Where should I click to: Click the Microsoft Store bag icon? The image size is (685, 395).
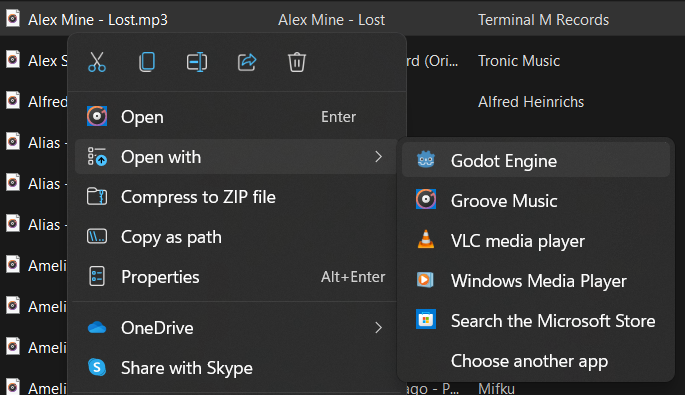pos(426,319)
